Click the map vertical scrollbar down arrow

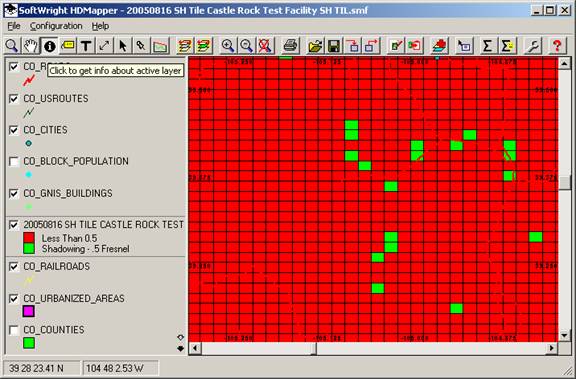565,335
